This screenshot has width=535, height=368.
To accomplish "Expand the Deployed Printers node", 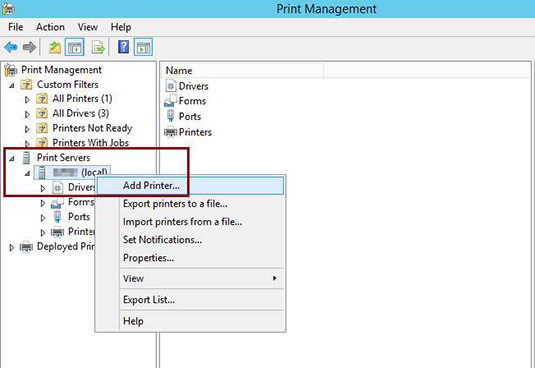I will (x=12, y=247).
